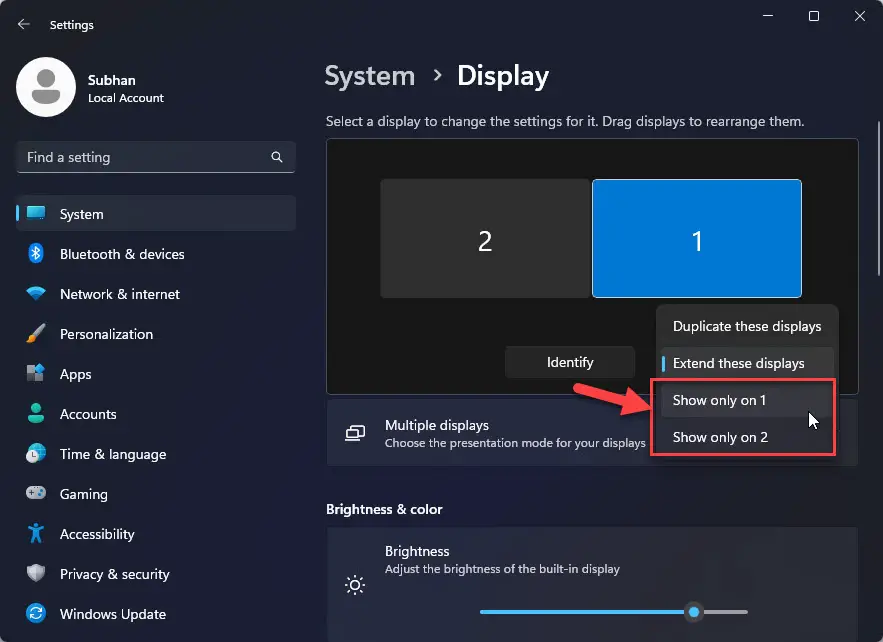Click the Multiple displays icon
The width and height of the screenshot is (883, 642).
[355, 433]
